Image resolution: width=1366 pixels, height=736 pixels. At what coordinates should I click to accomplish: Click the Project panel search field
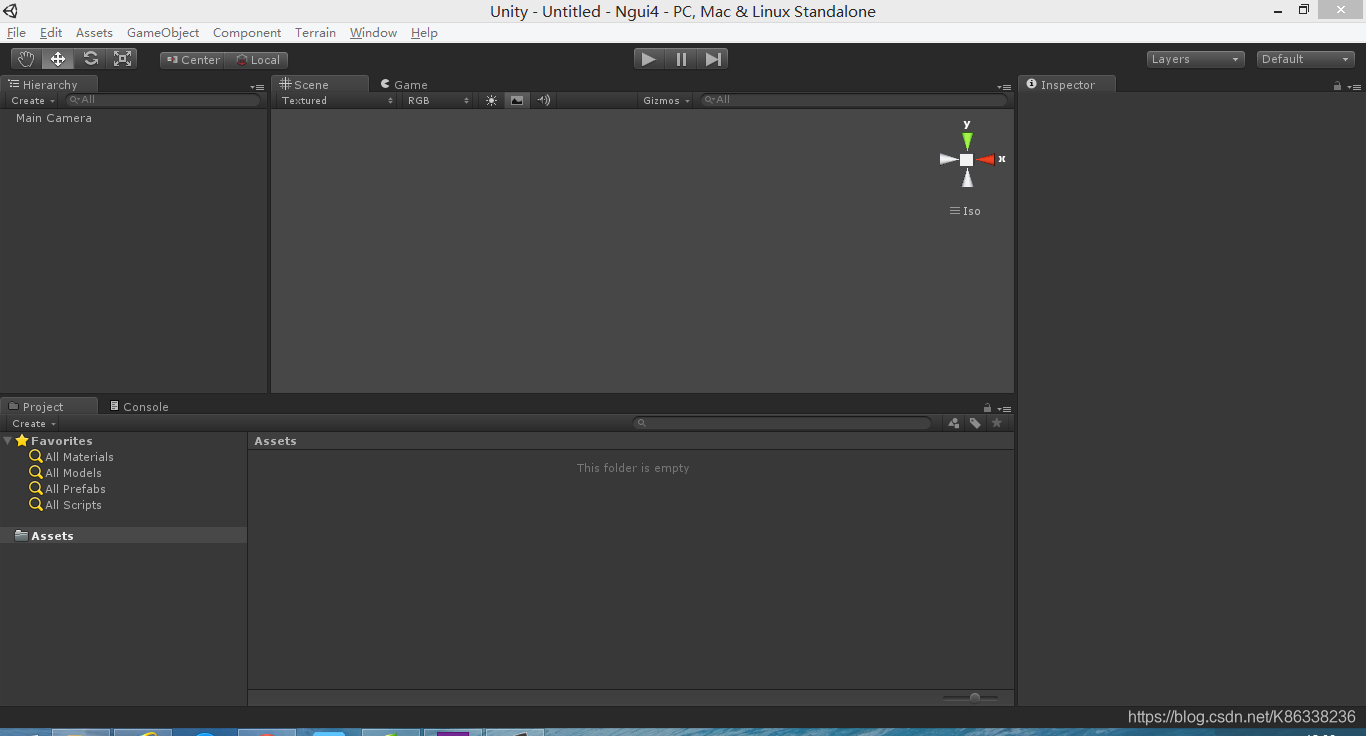782,423
